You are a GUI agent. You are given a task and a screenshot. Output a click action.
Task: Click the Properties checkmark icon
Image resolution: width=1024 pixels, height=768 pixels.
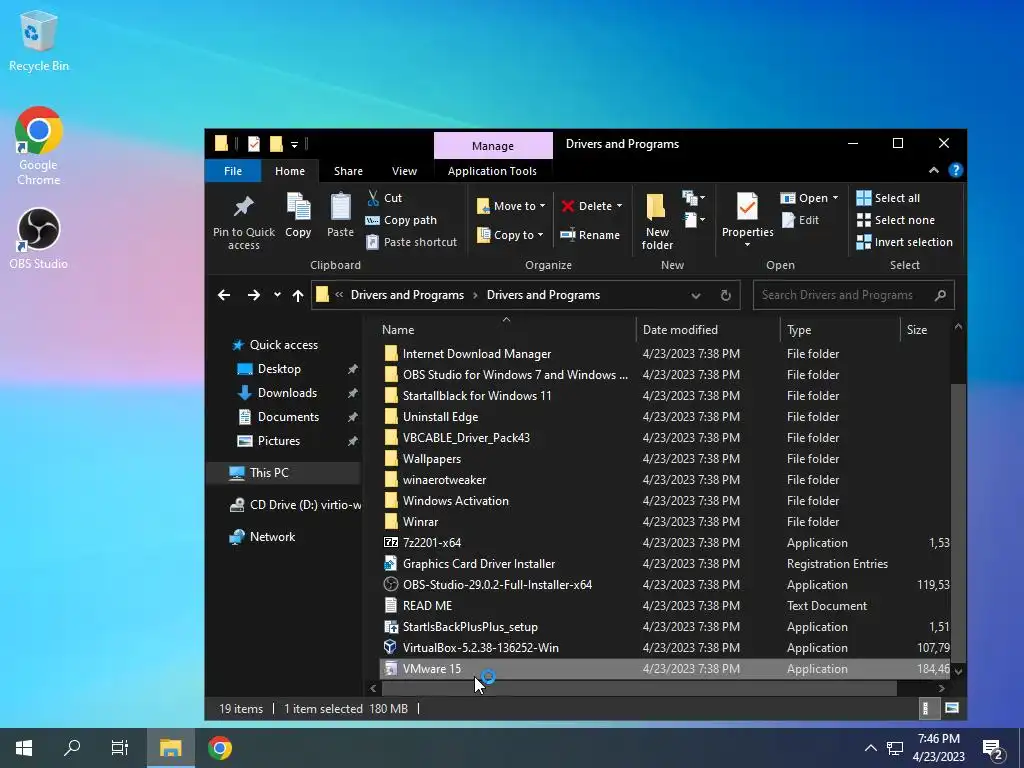(x=747, y=207)
